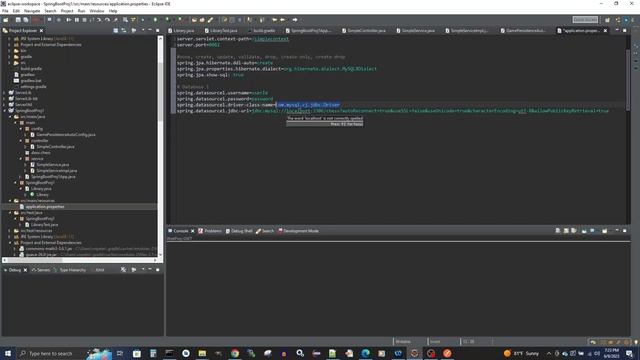640x360 pixels.
Task: Switch to the Console tab
Action: click(180, 231)
